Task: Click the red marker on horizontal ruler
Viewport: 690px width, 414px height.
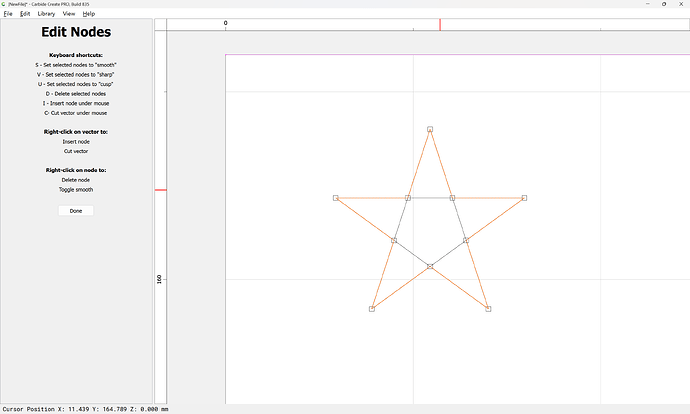Action: (440, 23)
